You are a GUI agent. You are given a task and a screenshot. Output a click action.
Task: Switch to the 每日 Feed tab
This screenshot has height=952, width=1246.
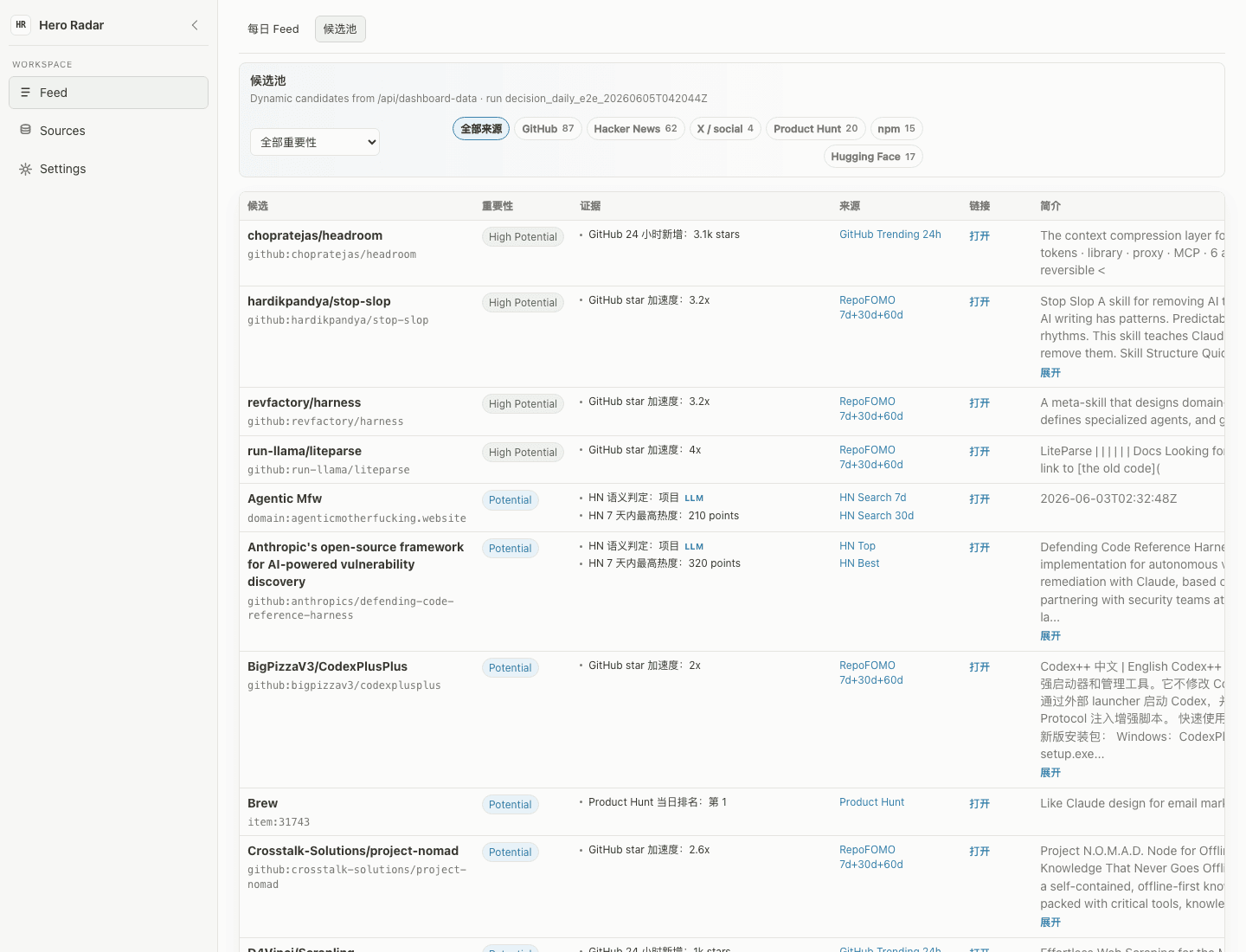[x=273, y=29]
